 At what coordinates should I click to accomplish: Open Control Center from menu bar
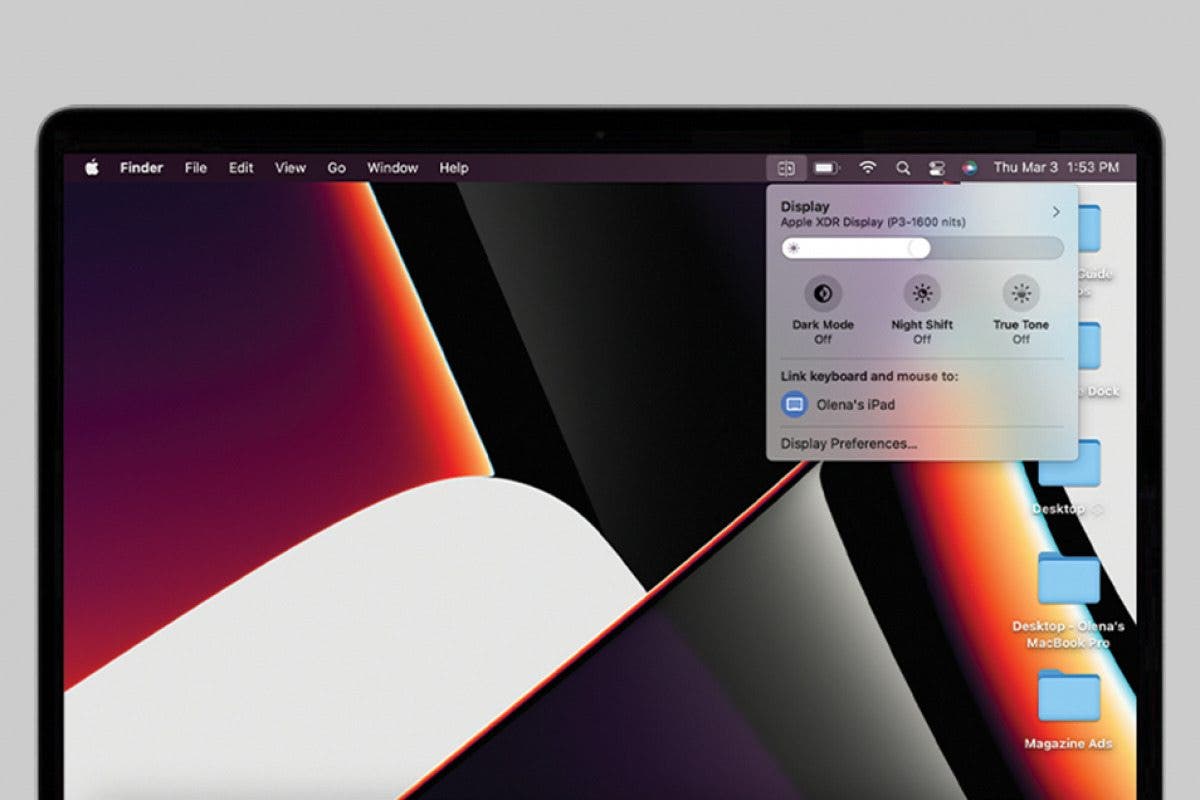(x=936, y=167)
